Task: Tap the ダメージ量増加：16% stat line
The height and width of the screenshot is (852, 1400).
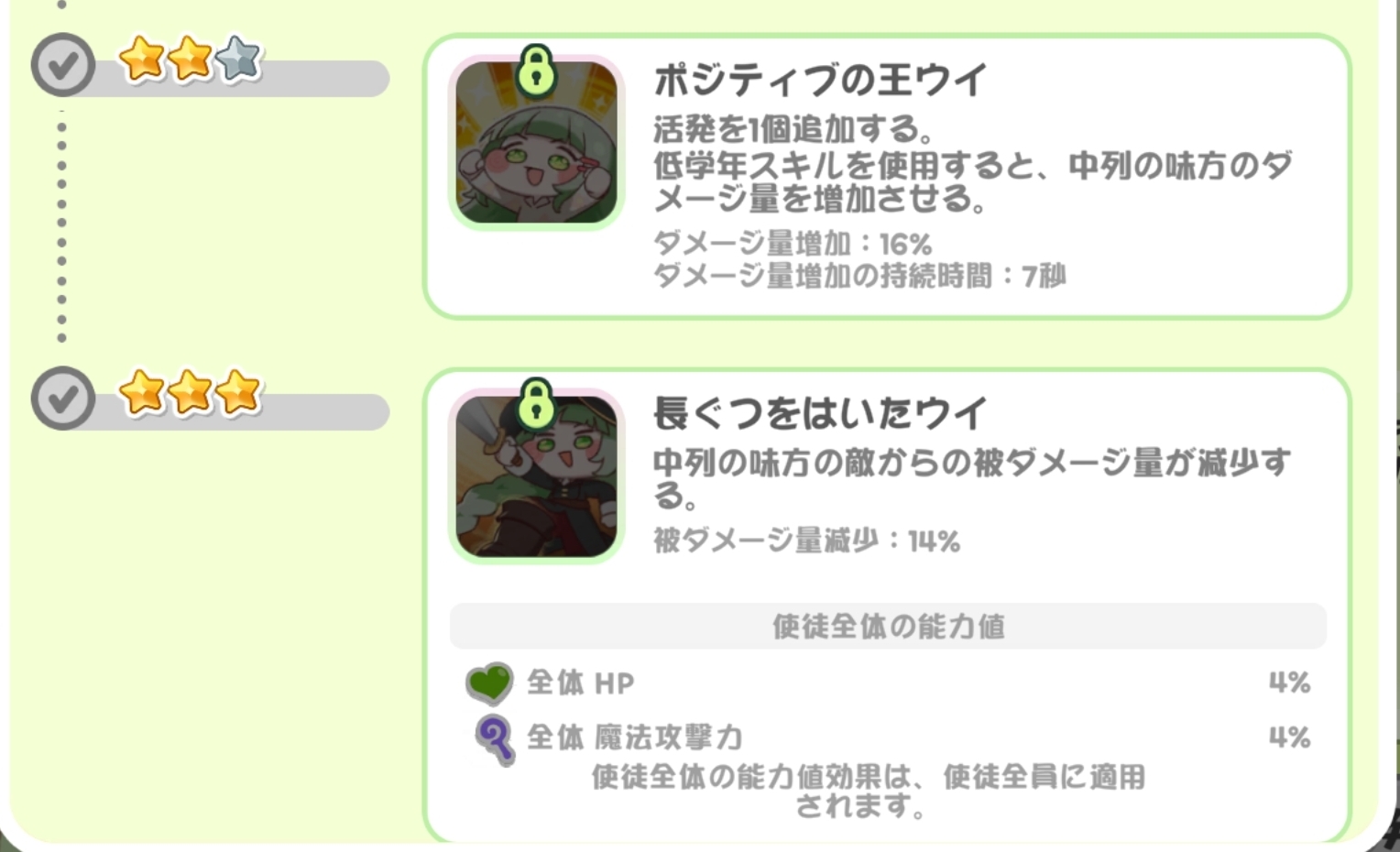Action: click(793, 244)
